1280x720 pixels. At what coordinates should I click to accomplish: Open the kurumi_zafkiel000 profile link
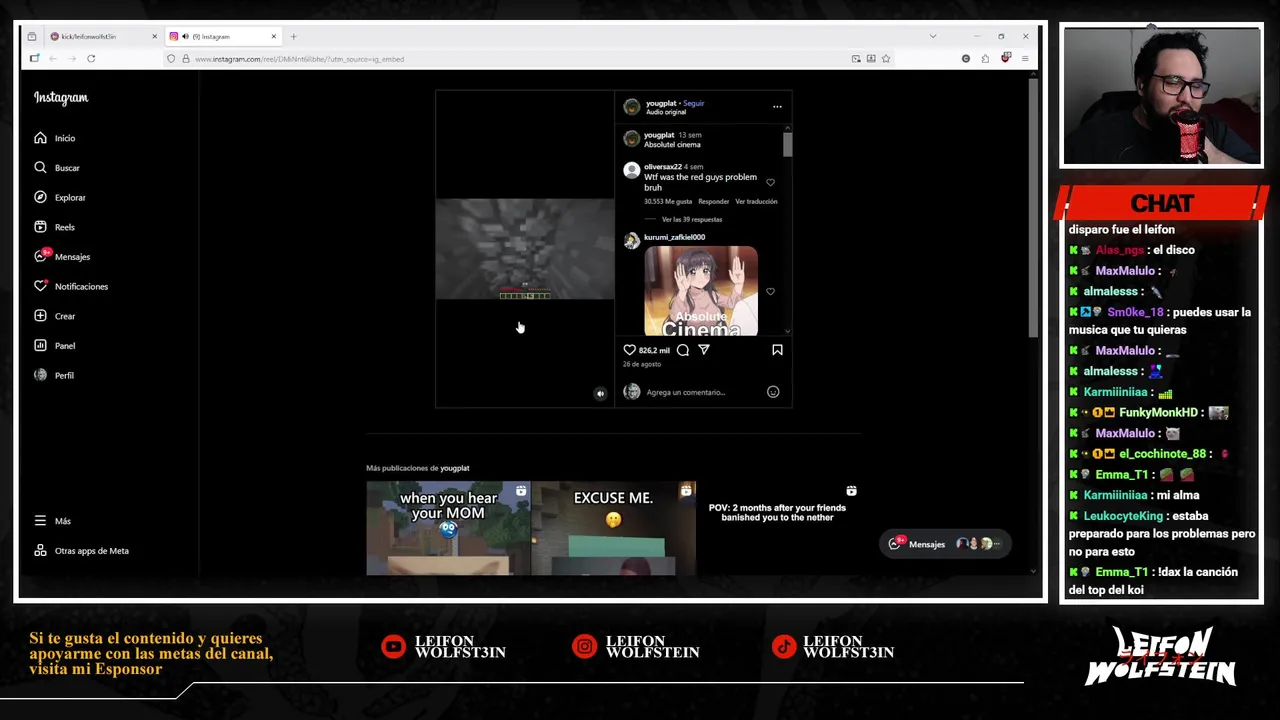coord(674,238)
